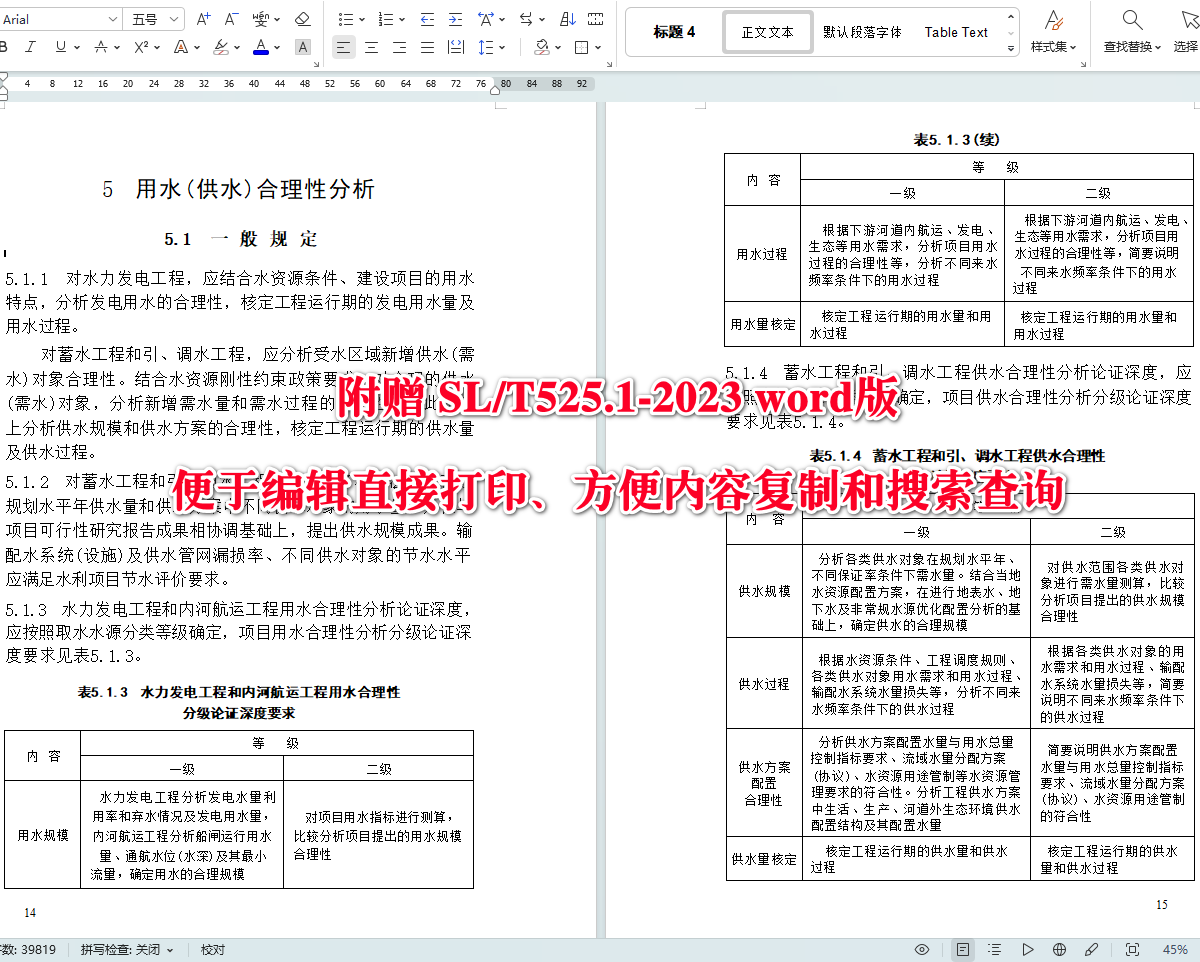This screenshot has width=1200, height=962.
Task: Apply the superscript X² formatting
Action: tap(140, 47)
